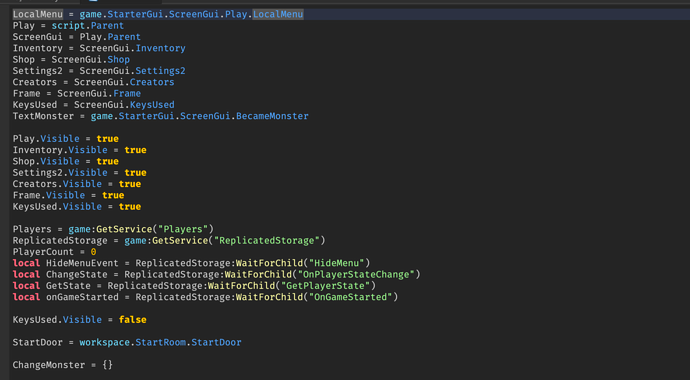Image resolution: width=690 pixels, height=380 pixels.
Task: Click the ChangeMonster variable name
Action: coord(49,365)
